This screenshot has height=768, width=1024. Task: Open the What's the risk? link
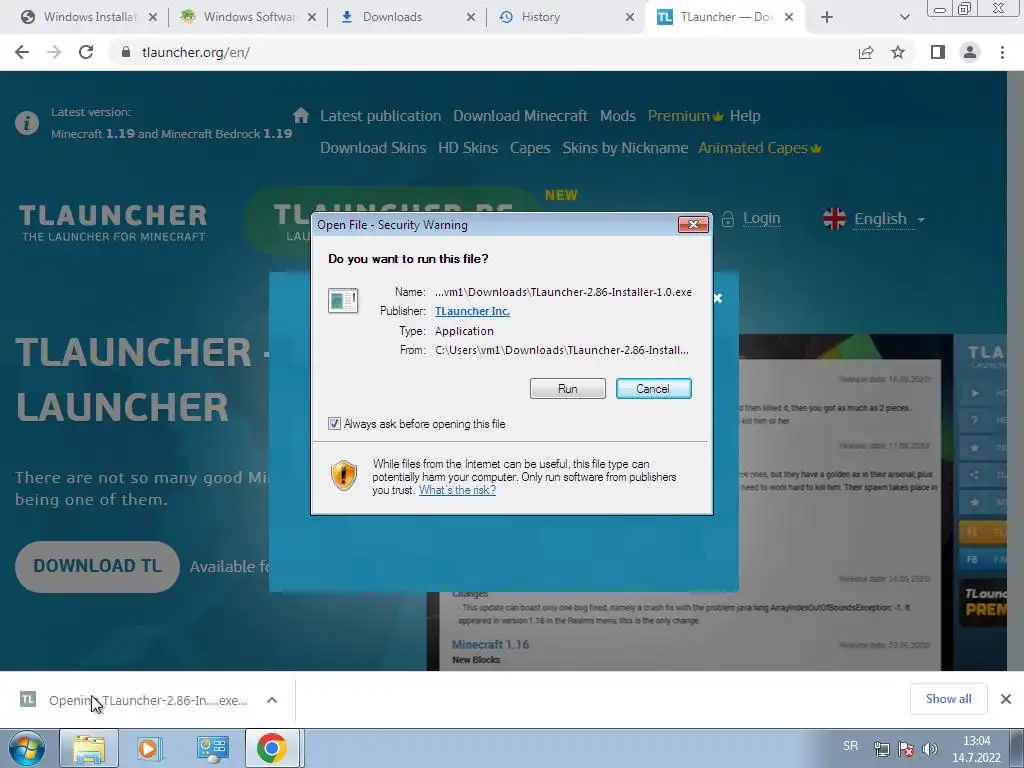pos(457,490)
